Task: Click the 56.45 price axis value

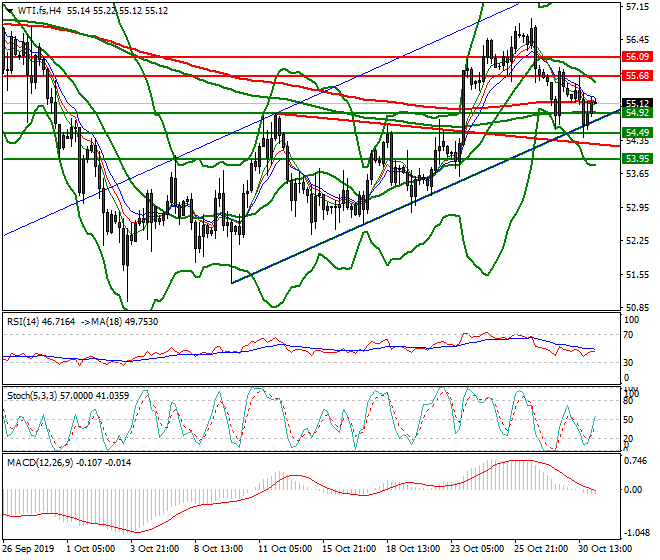Action: tap(637, 40)
